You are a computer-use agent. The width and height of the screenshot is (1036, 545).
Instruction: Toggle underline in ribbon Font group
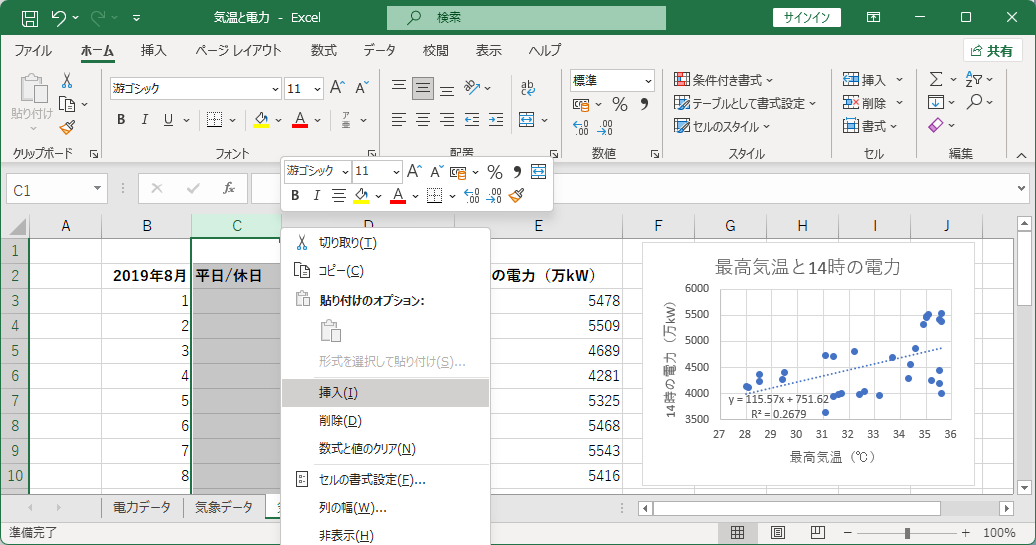(168, 120)
